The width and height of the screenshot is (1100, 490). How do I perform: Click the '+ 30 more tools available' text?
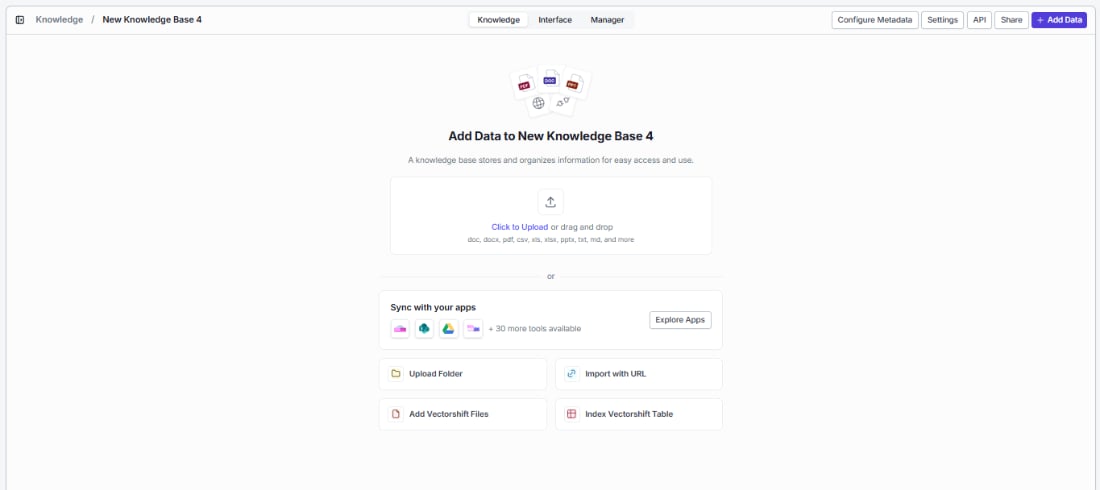click(535, 329)
